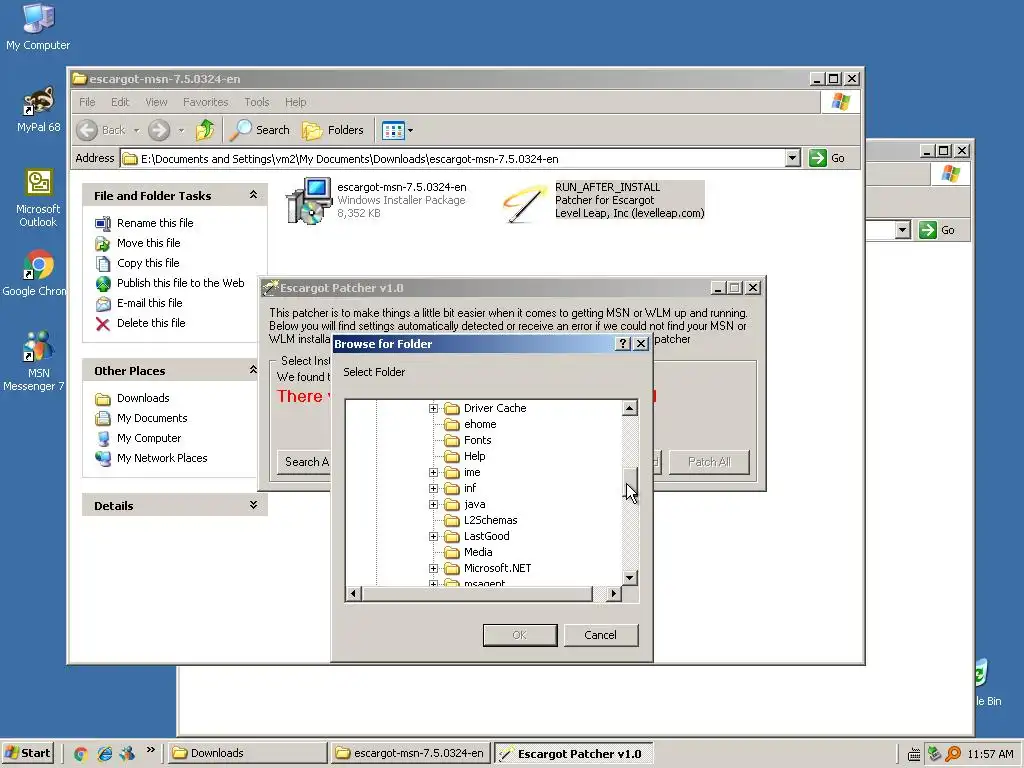Open the Help menu
The image size is (1024, 768).
pos(295,102)
